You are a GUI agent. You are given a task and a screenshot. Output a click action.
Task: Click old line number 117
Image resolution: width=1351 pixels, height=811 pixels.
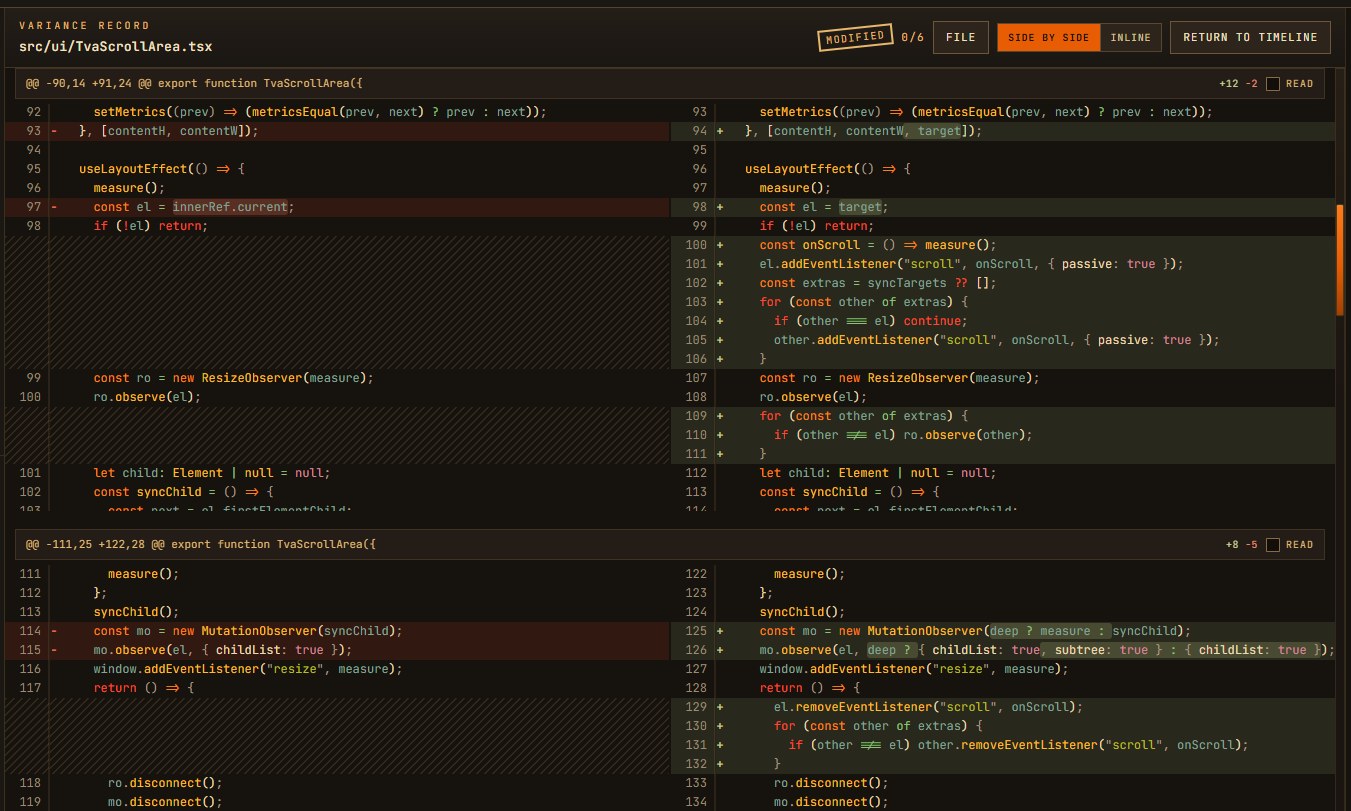30,688
